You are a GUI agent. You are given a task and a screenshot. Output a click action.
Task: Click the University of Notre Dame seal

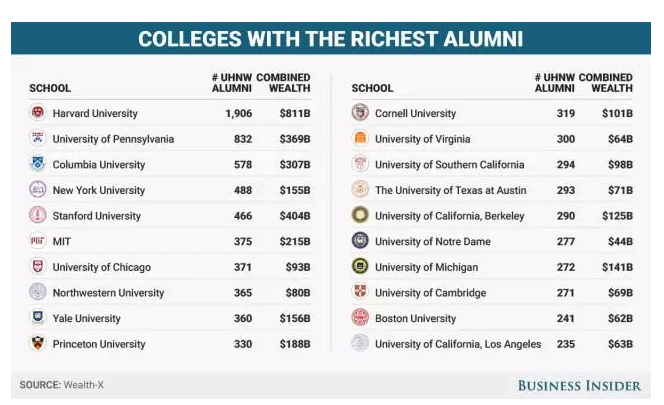[x=360, y=241]
